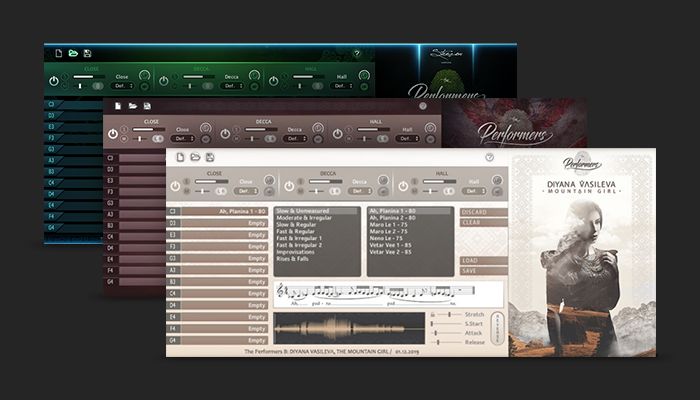
Task: Open DECCA Def. dropdown in beige window
Action: pos(360,191)
